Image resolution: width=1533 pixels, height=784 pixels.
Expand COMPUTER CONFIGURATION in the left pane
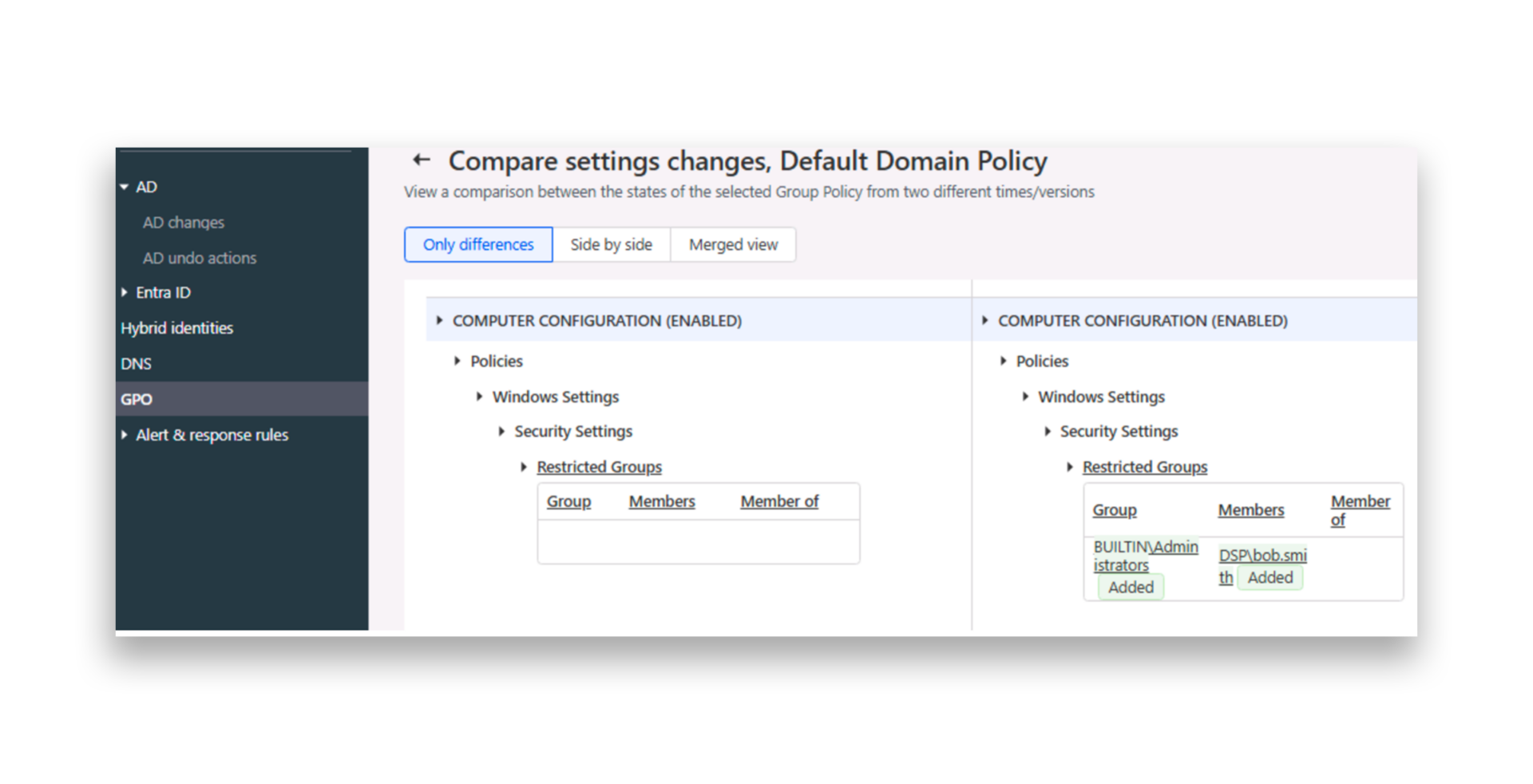pos(440,319)
